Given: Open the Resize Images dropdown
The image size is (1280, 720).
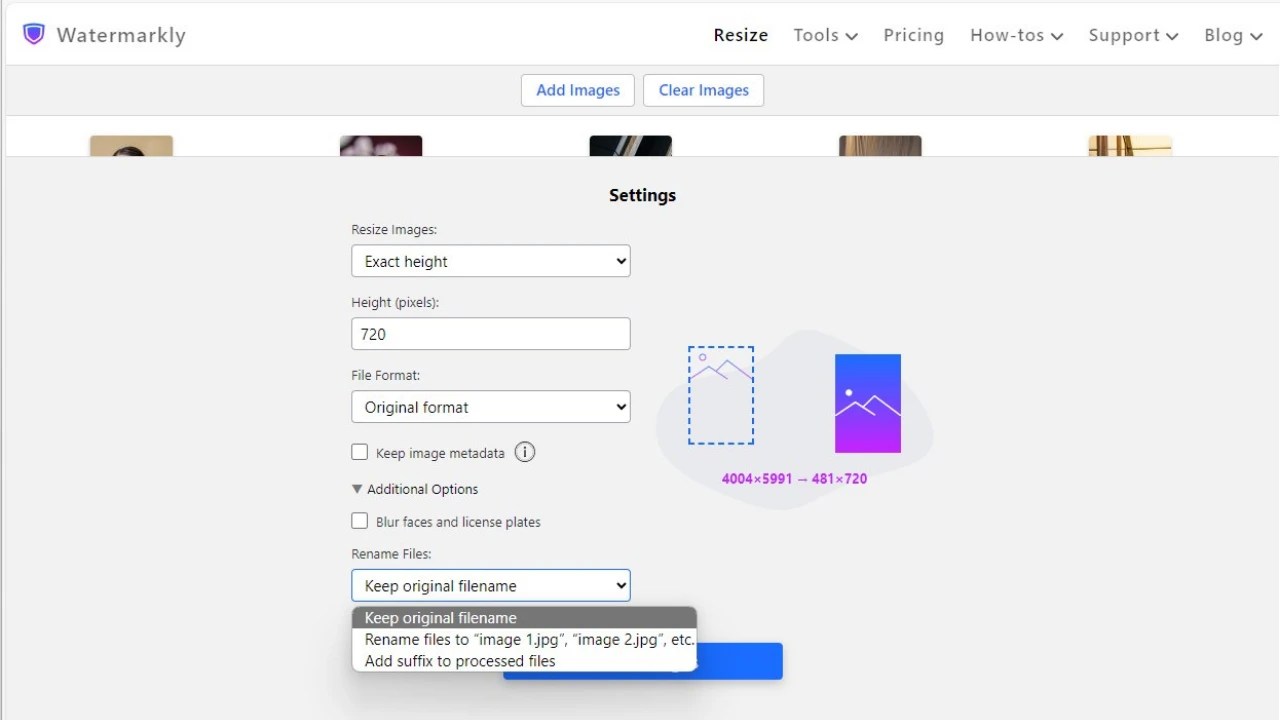Looking at the screenshot, I should tap(490, 261).
